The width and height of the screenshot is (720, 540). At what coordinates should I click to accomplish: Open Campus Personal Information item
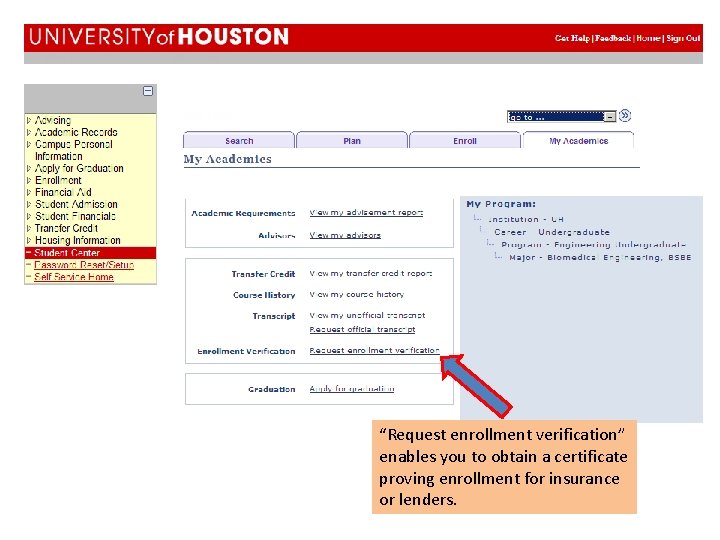coord(73,150)
